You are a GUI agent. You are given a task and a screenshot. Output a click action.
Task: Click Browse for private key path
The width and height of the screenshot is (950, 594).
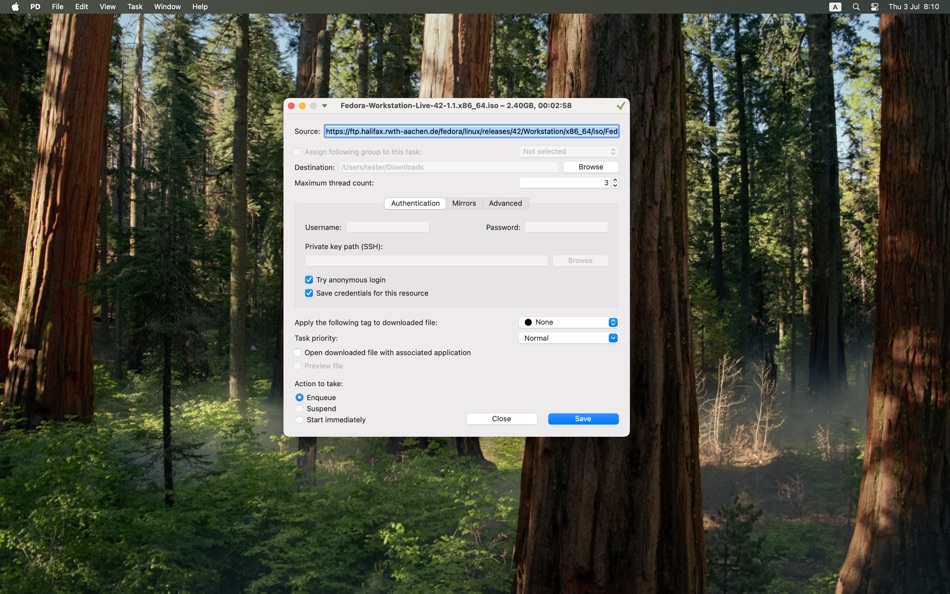point(580,261)
